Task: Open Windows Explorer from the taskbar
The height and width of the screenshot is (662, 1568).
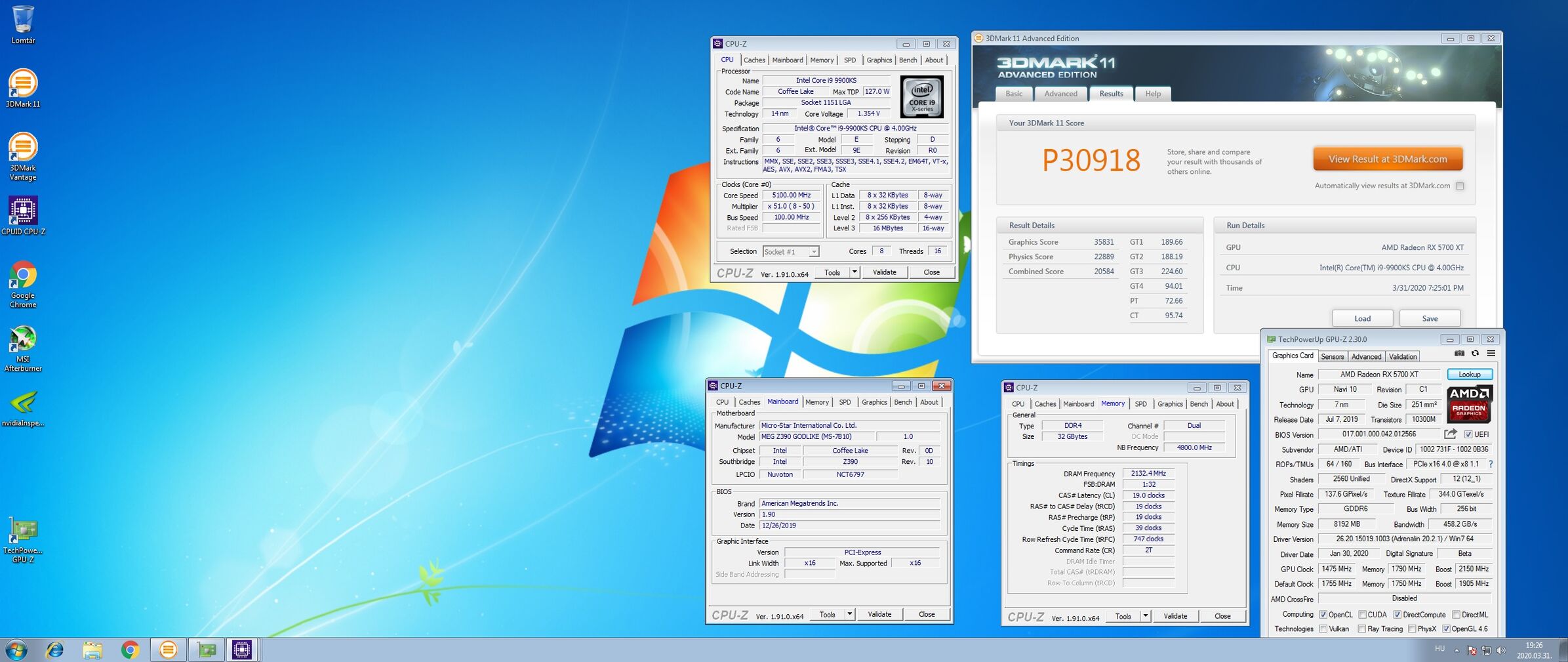Action: tap(92, 650)
